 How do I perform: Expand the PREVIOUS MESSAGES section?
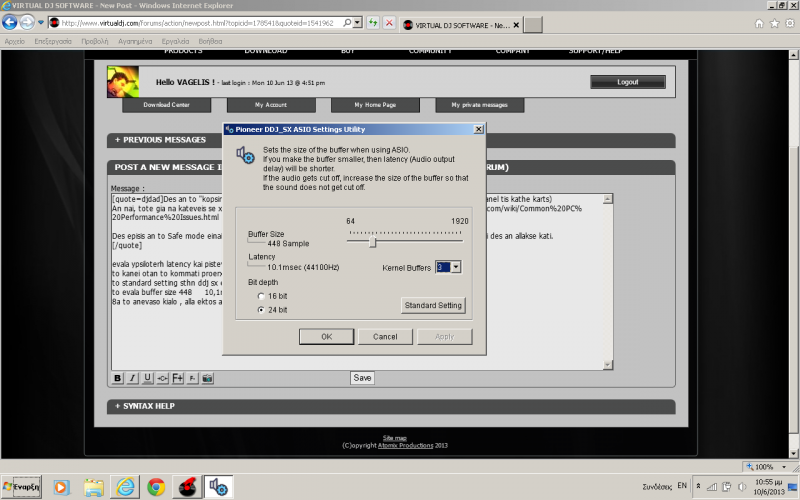160,140
